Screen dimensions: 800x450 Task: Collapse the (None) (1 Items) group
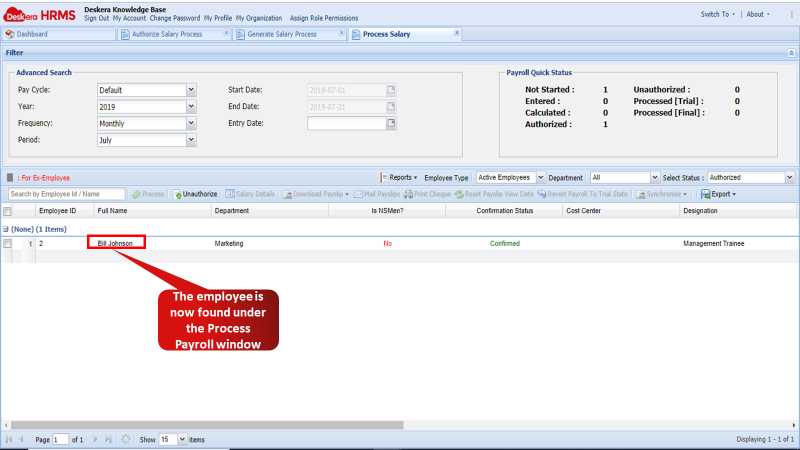[6, 229]
